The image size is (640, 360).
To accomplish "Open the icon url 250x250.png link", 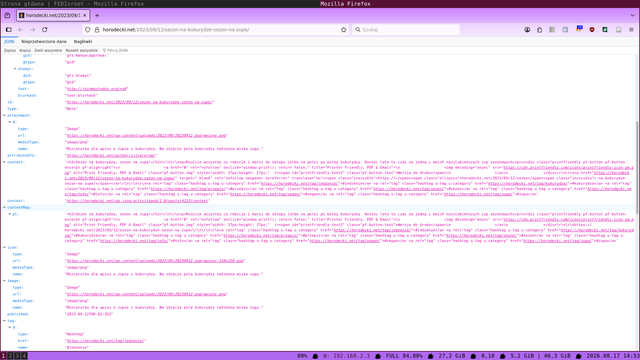I will coord(155,261).
